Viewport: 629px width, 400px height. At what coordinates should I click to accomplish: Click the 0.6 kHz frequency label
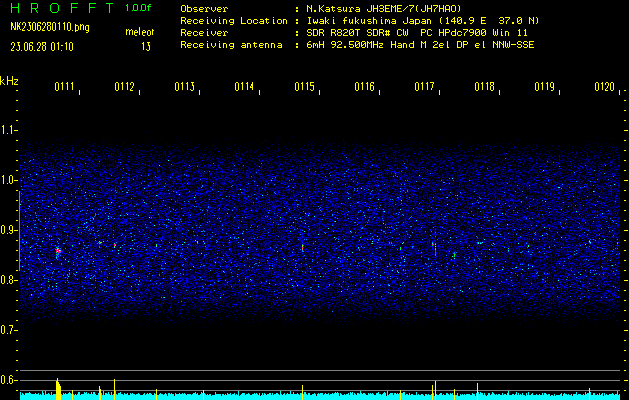[x=8, y=380]
